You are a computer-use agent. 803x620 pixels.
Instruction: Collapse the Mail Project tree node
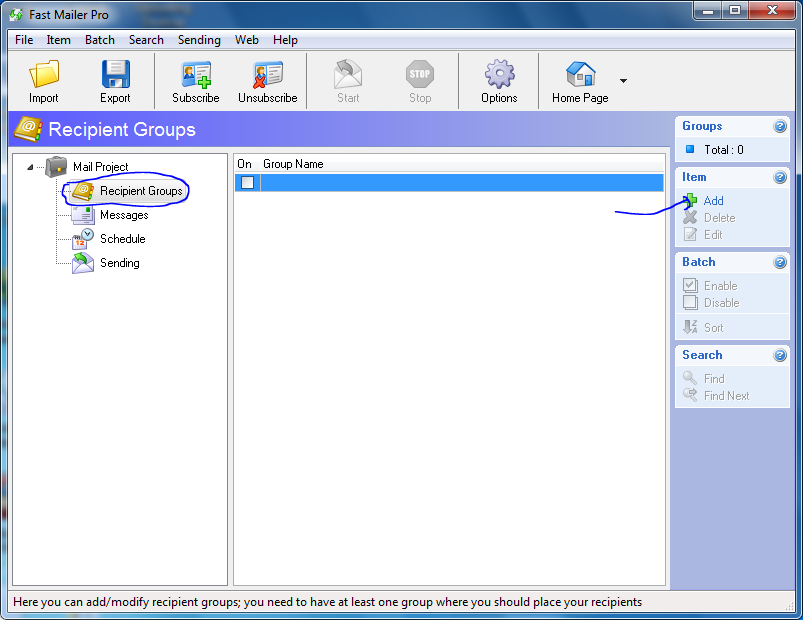30,167
